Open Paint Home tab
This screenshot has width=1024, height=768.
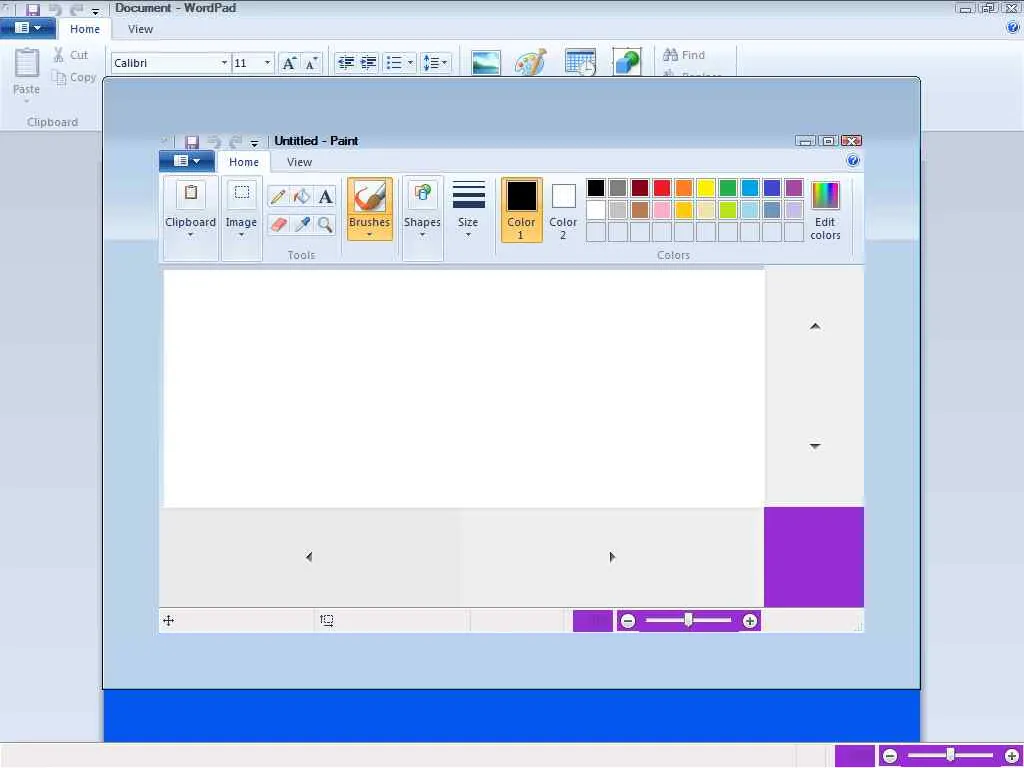click(244, 162)
